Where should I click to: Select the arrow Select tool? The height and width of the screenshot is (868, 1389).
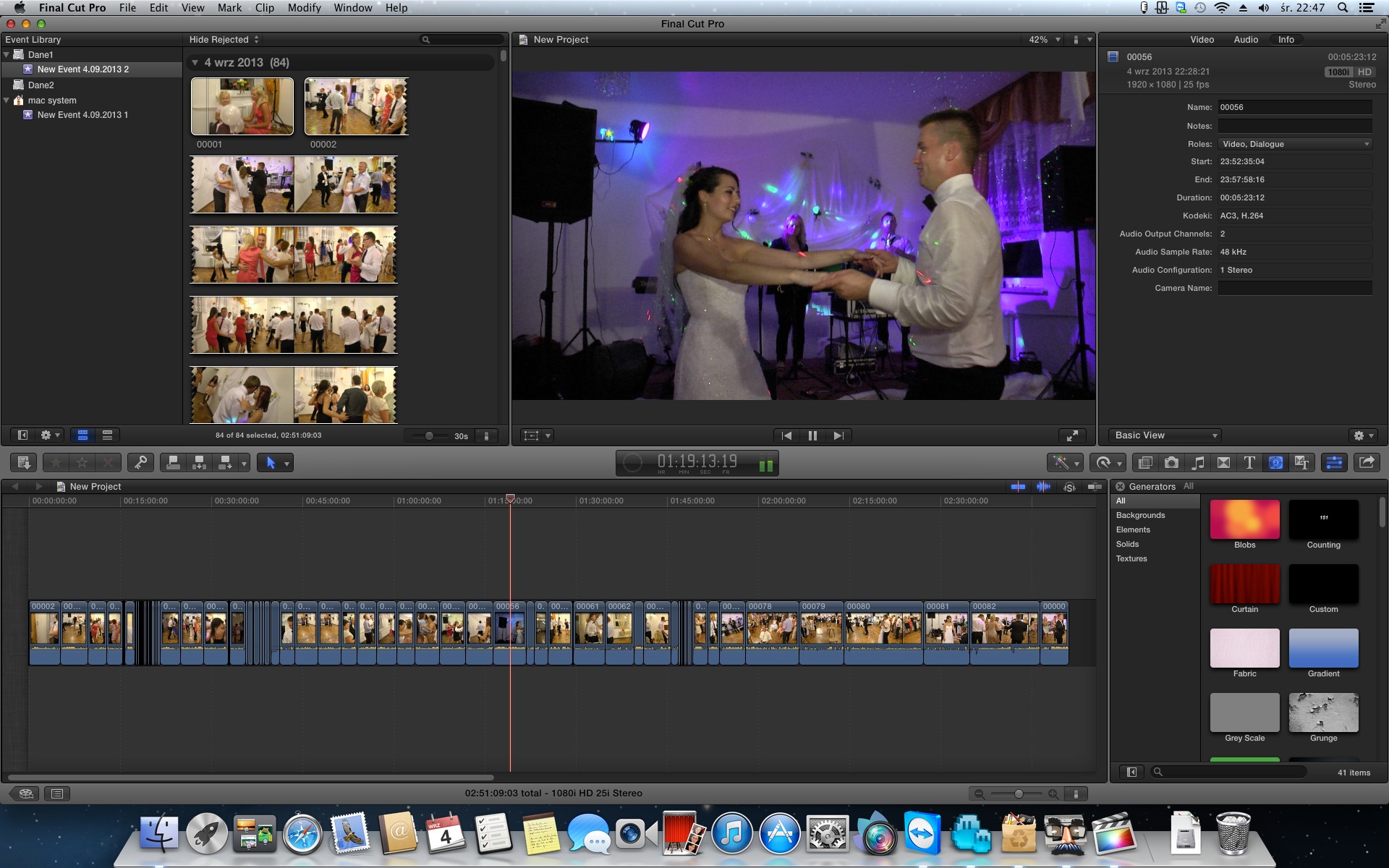(271, 463)
